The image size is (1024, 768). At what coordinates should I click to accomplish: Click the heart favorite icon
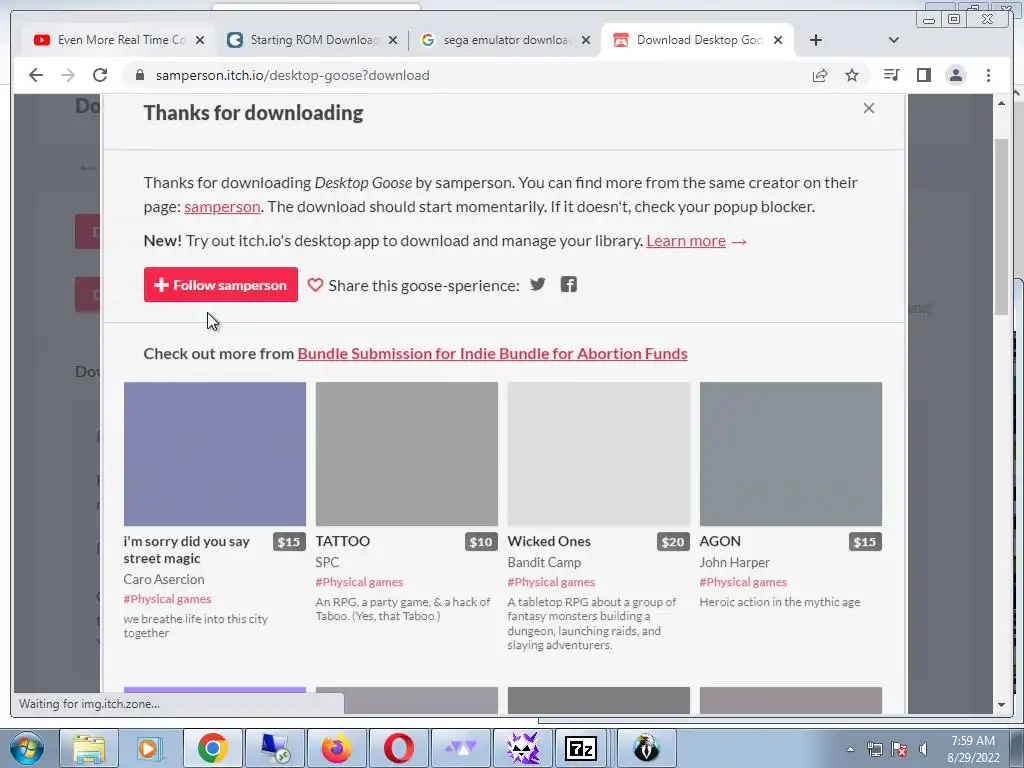(x=315, y=285)
